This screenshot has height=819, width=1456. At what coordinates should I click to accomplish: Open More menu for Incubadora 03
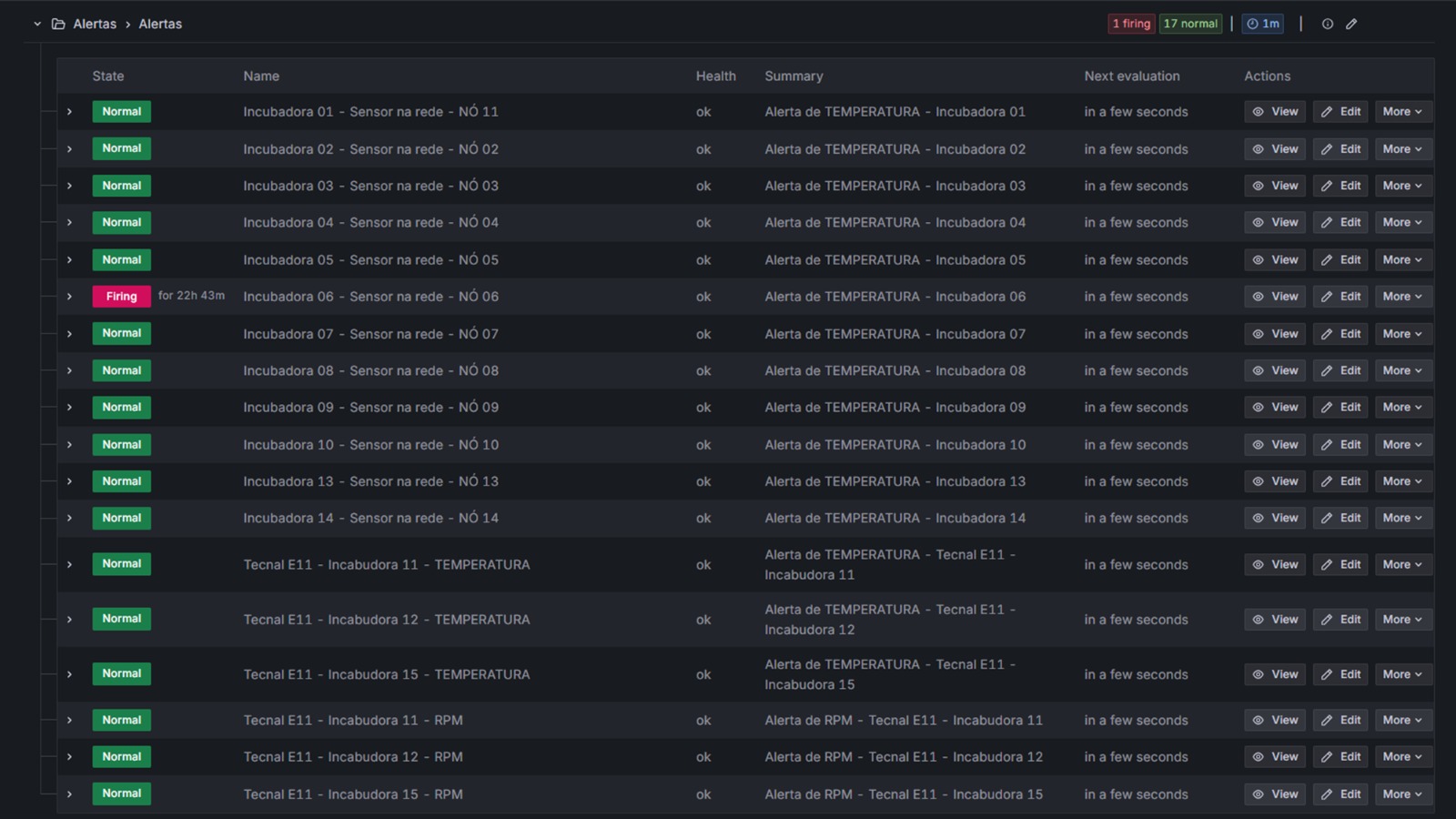click(1401, 186)
